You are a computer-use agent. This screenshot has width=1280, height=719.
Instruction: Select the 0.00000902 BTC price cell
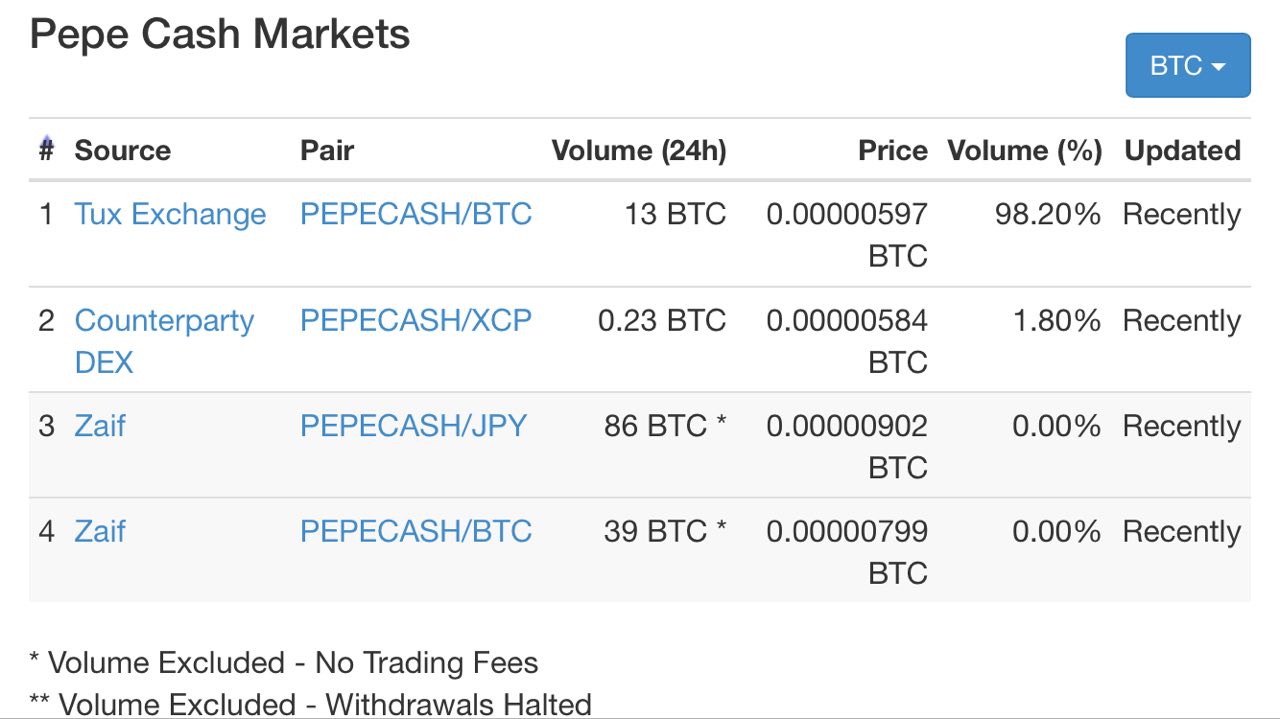(x=847, y=446)
